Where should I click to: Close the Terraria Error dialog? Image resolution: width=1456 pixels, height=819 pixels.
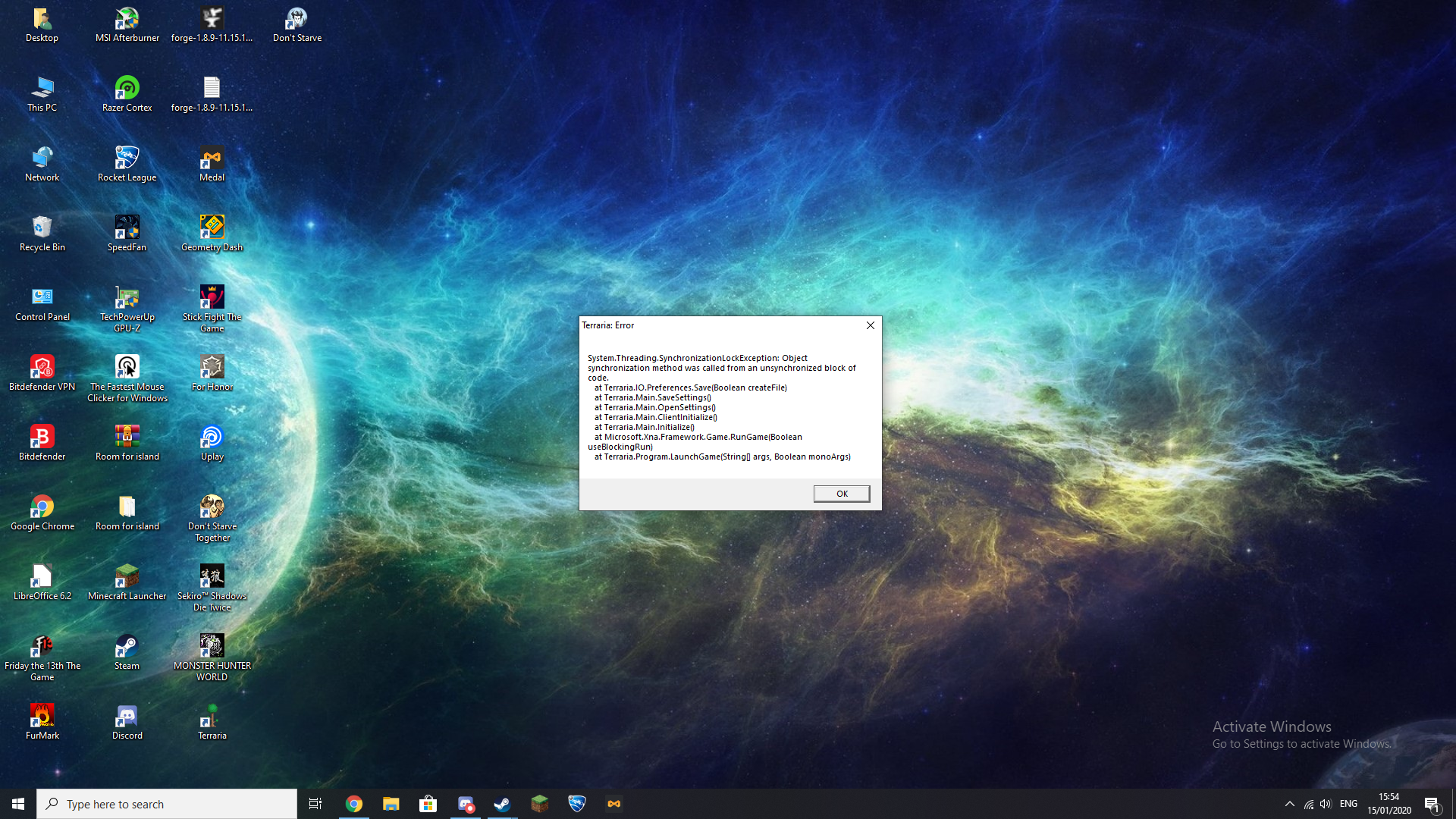tap(871, 325)
